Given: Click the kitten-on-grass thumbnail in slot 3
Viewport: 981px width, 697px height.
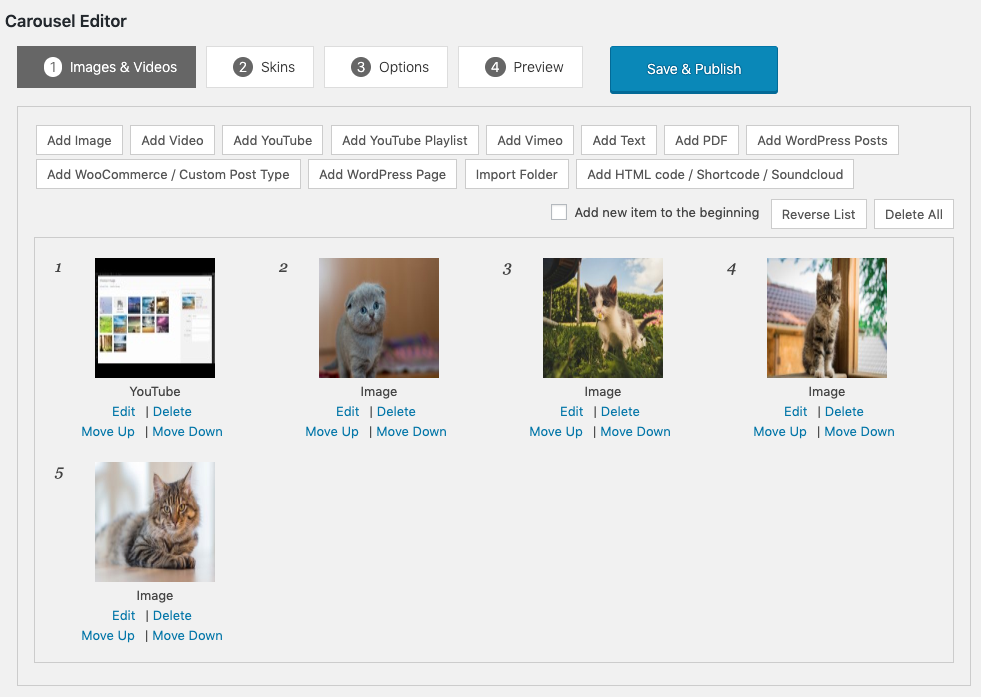Looking at the screenshot, I should coord(603,318).
